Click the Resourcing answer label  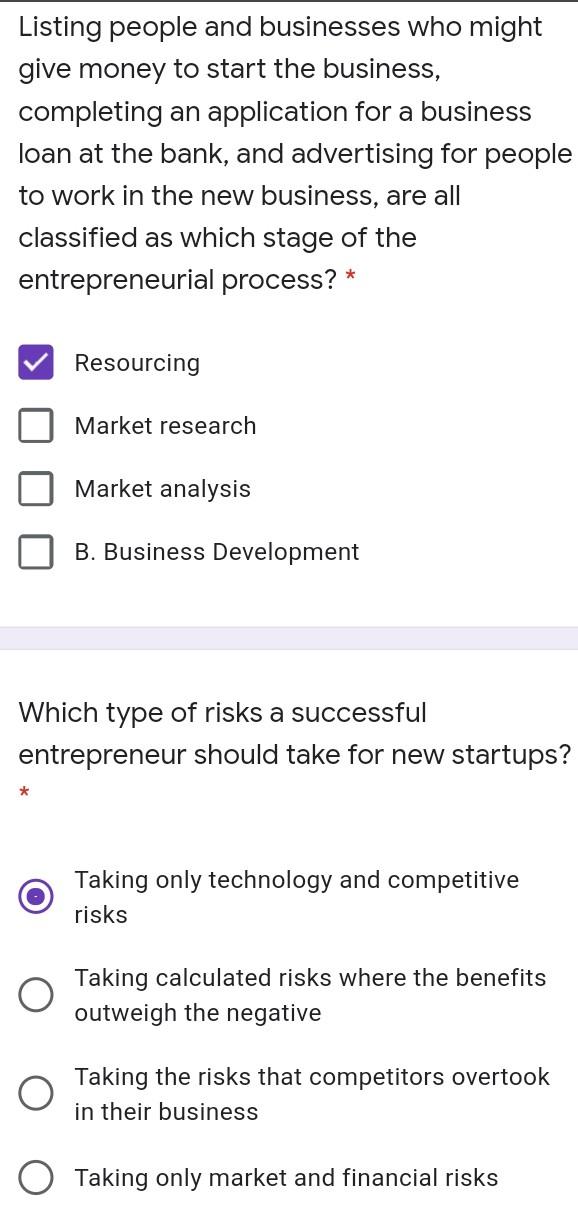(137, 363)
